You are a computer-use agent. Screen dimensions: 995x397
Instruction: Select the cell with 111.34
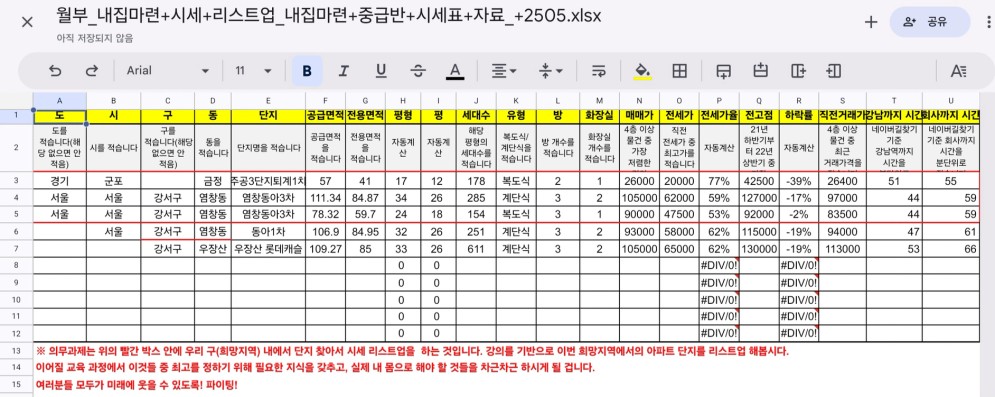(x=326, y=198)
